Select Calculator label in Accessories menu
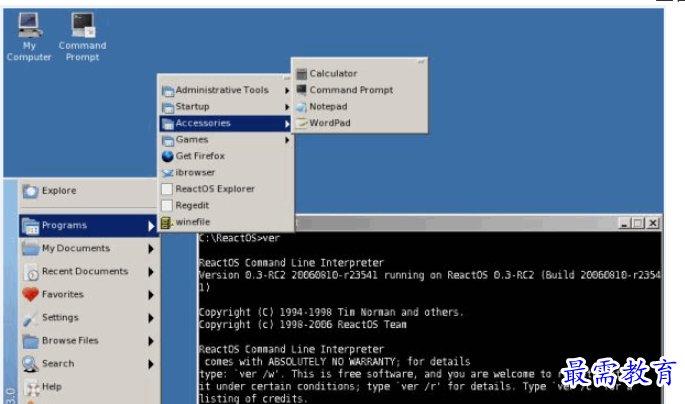 click(333, 73)
